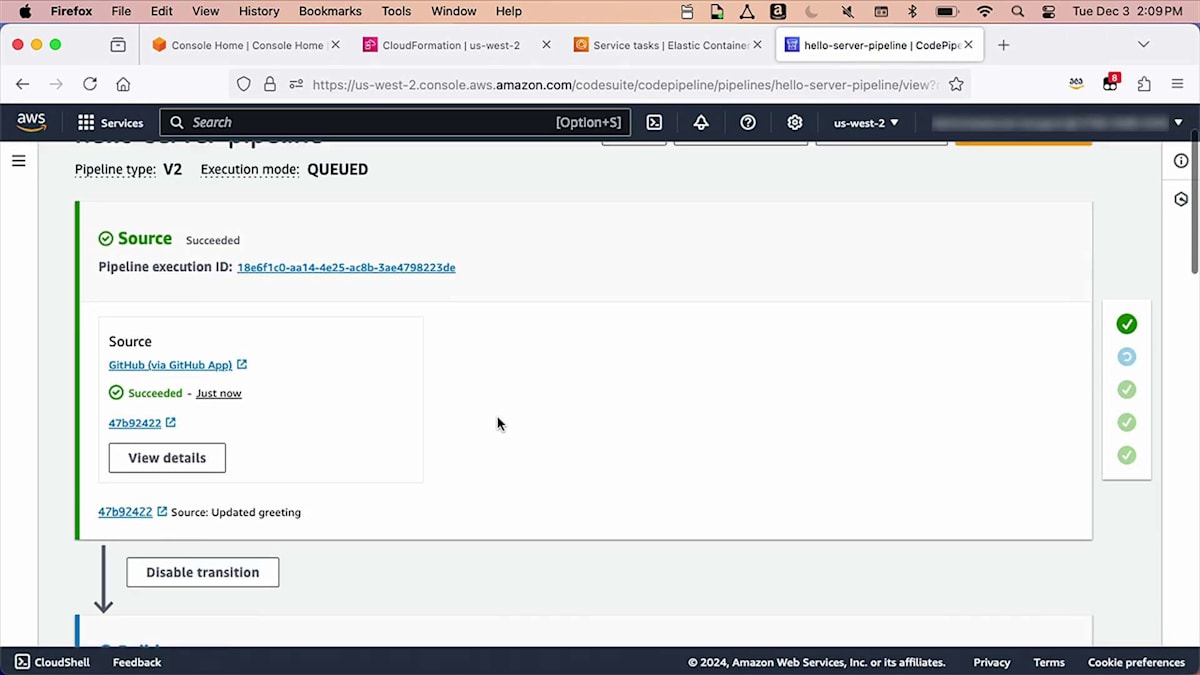The width and height of the screenshot is (1200, 675).
Task: Click the 'Source: Updated greeting' text
Action: (x=236, y=512)
